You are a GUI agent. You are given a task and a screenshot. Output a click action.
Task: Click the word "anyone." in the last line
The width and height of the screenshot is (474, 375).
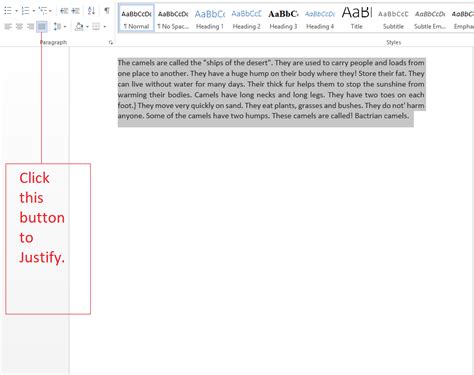pos(131,116)
